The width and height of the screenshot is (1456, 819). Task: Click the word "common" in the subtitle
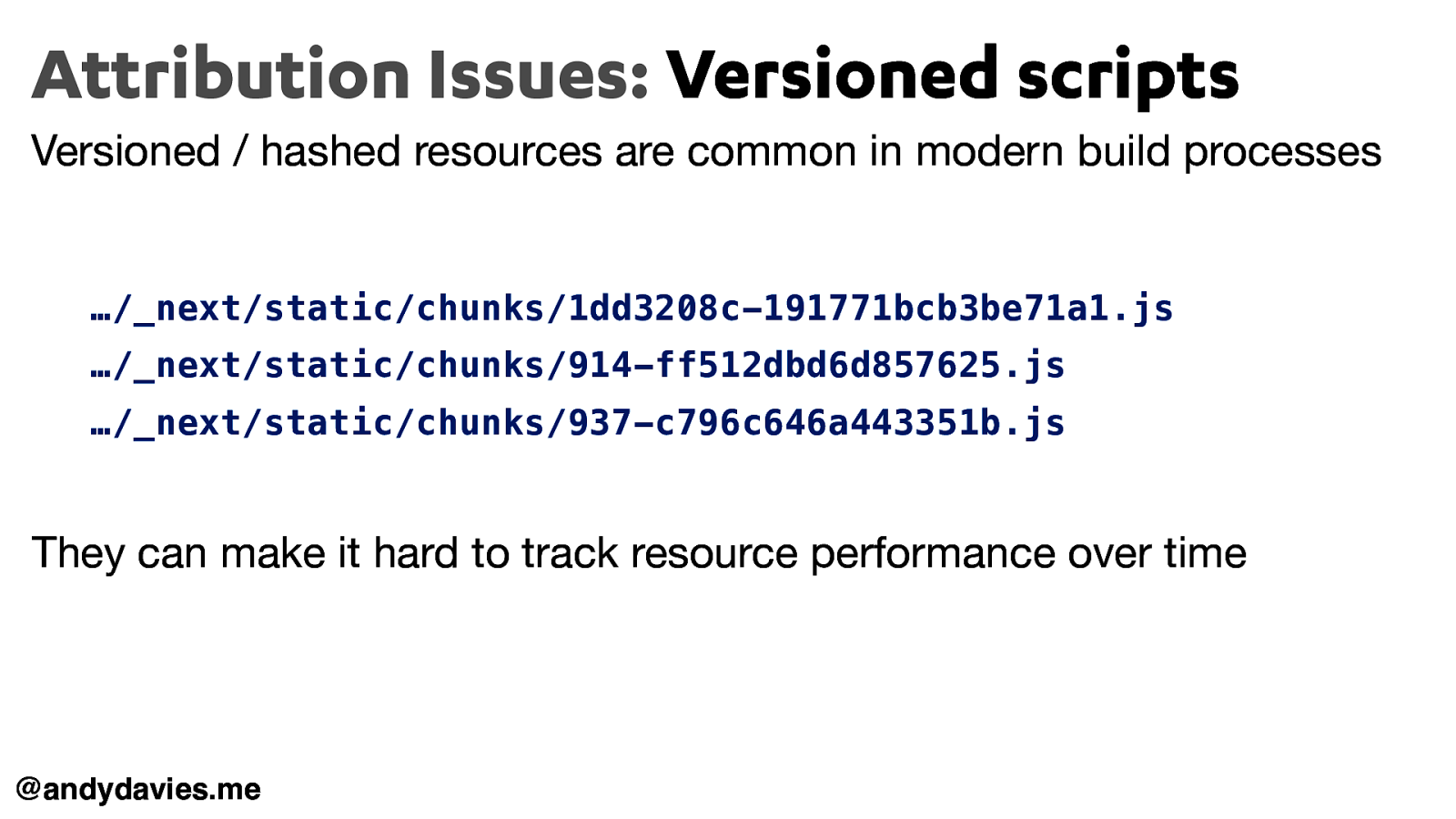coord(771,151)
